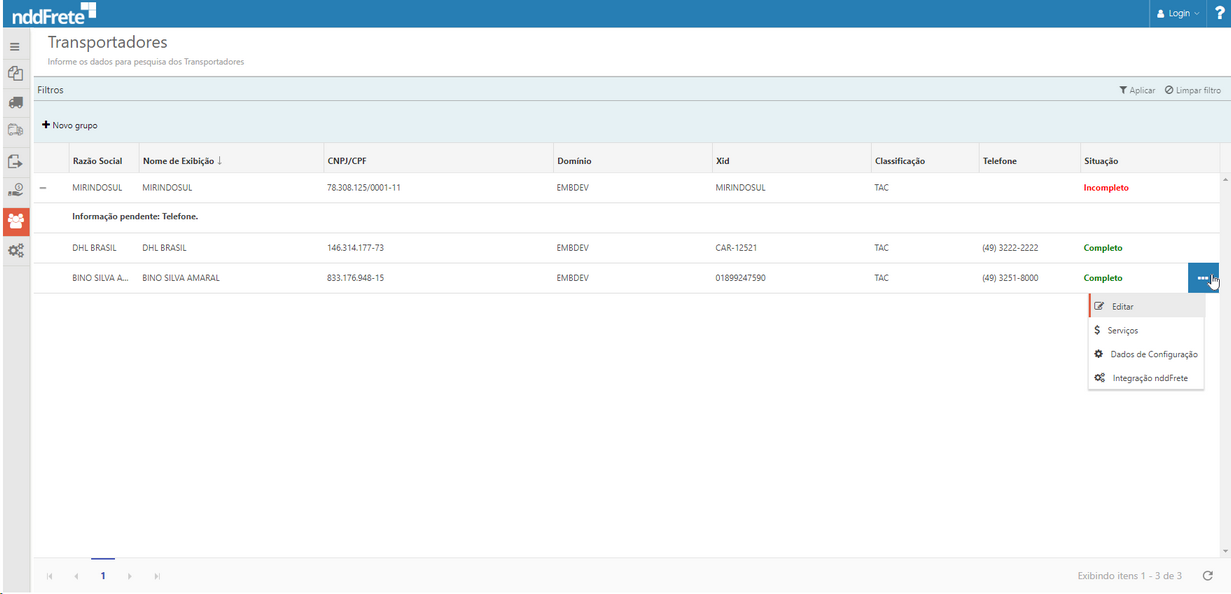Click the hand with coin sidebar icon
The image size is (1231, 594).
pyautogui.click(x=15, y=189)
